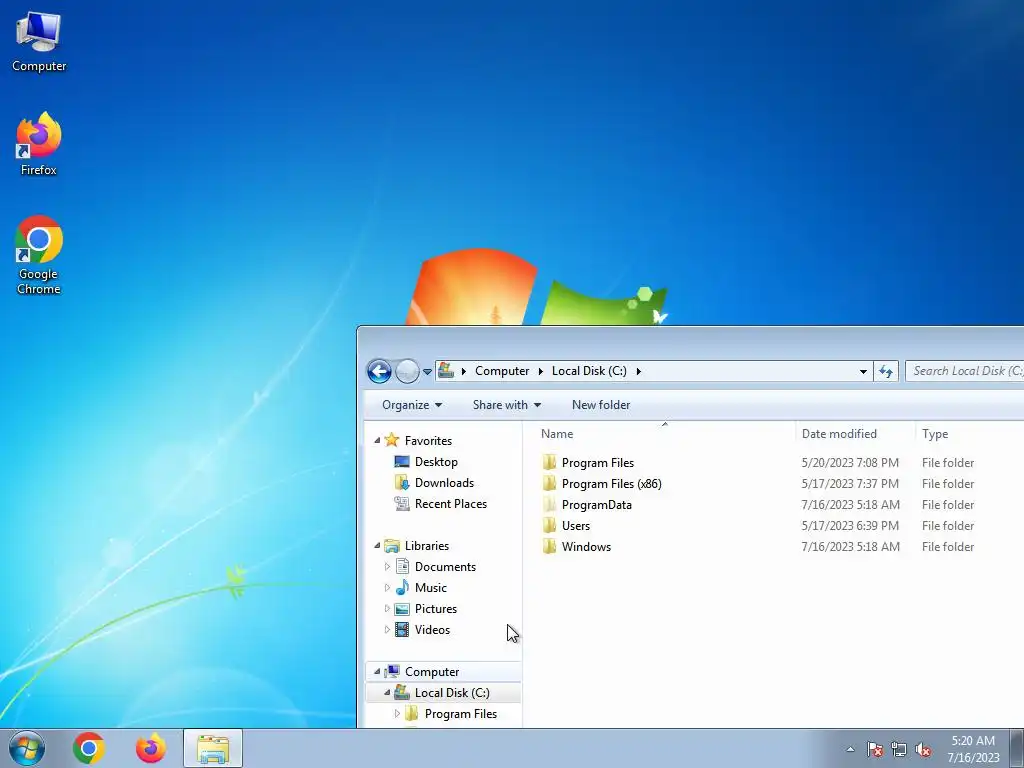Open Recent Places under Favorites
1024x768 pixels.
pyautogui.click(x=451, y=504)
